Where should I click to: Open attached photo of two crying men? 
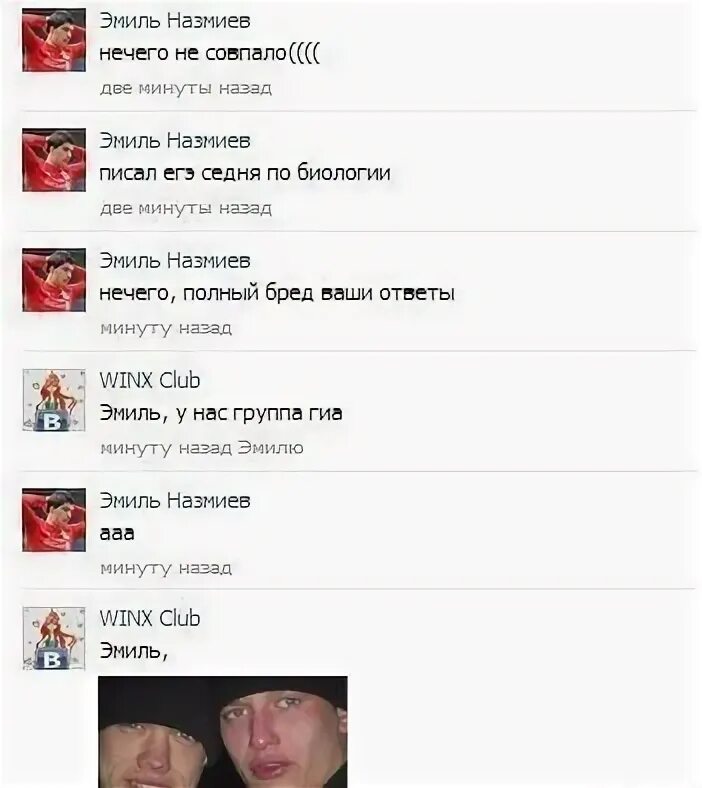click(223, 732)
